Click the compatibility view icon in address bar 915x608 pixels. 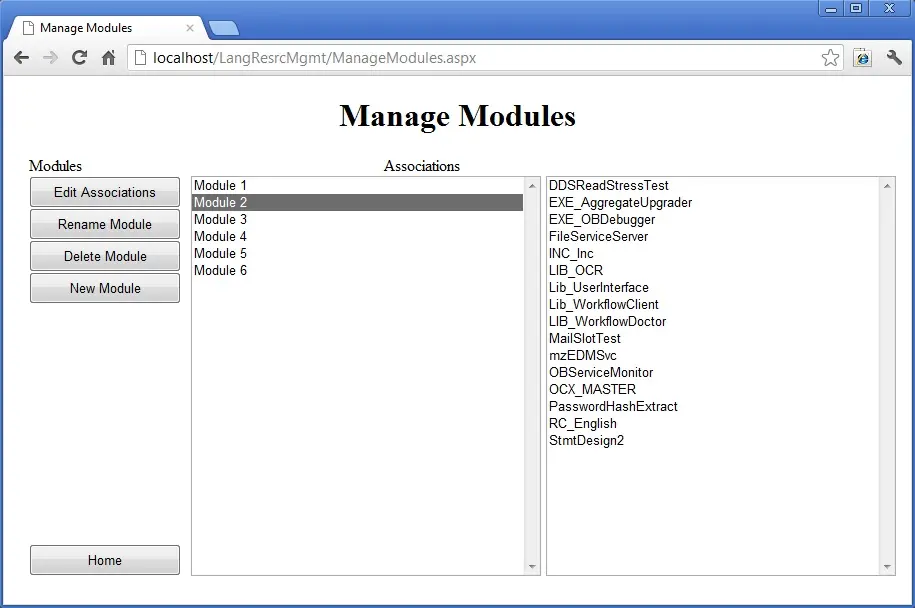click(862, 58)
